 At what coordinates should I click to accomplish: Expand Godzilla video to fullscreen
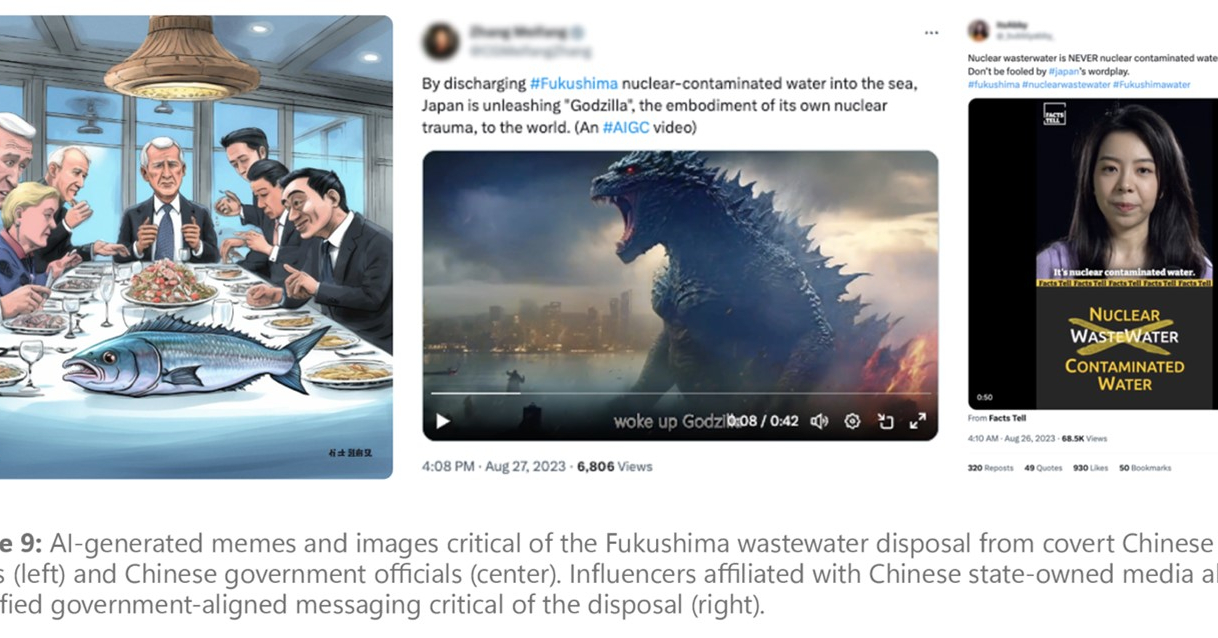(917, 421)
